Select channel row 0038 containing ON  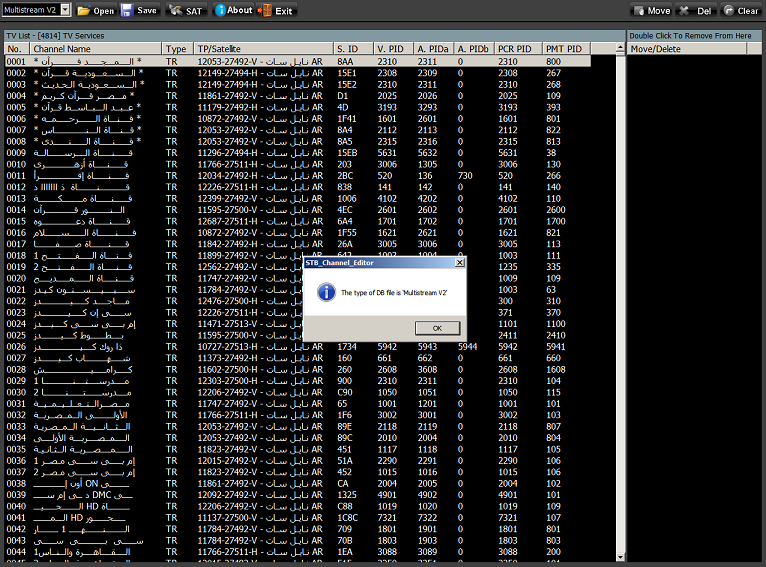point(298,483)
